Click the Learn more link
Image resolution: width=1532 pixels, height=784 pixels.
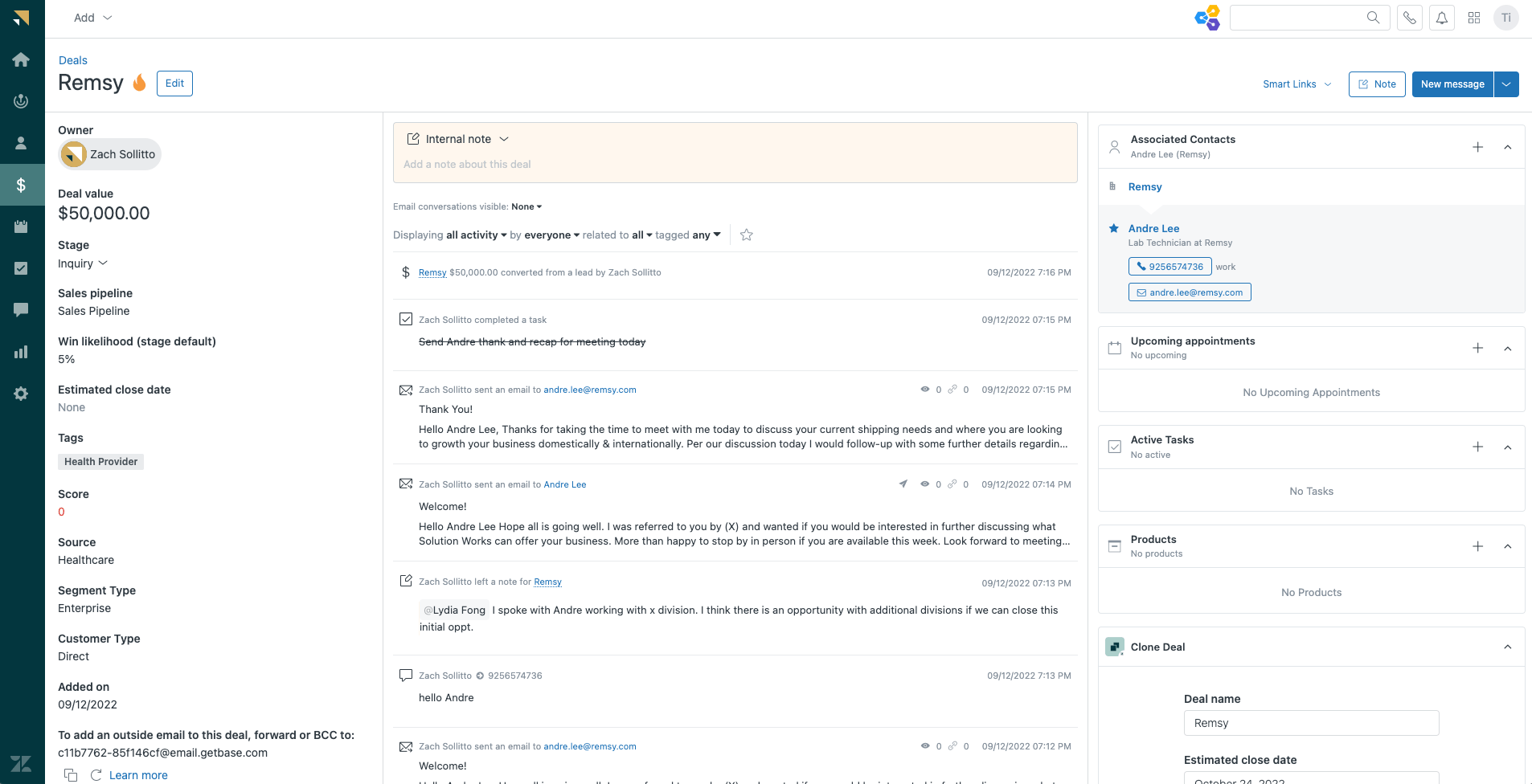pos(138,775)
